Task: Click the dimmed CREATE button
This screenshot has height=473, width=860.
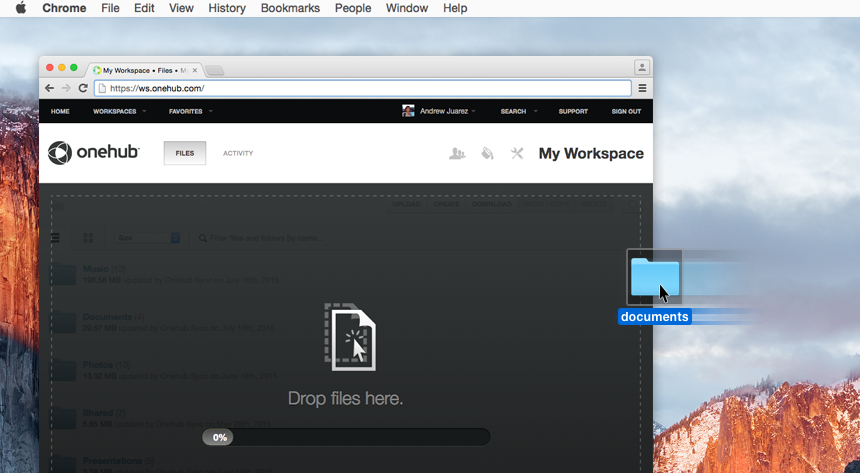Action: coord(446,204)
